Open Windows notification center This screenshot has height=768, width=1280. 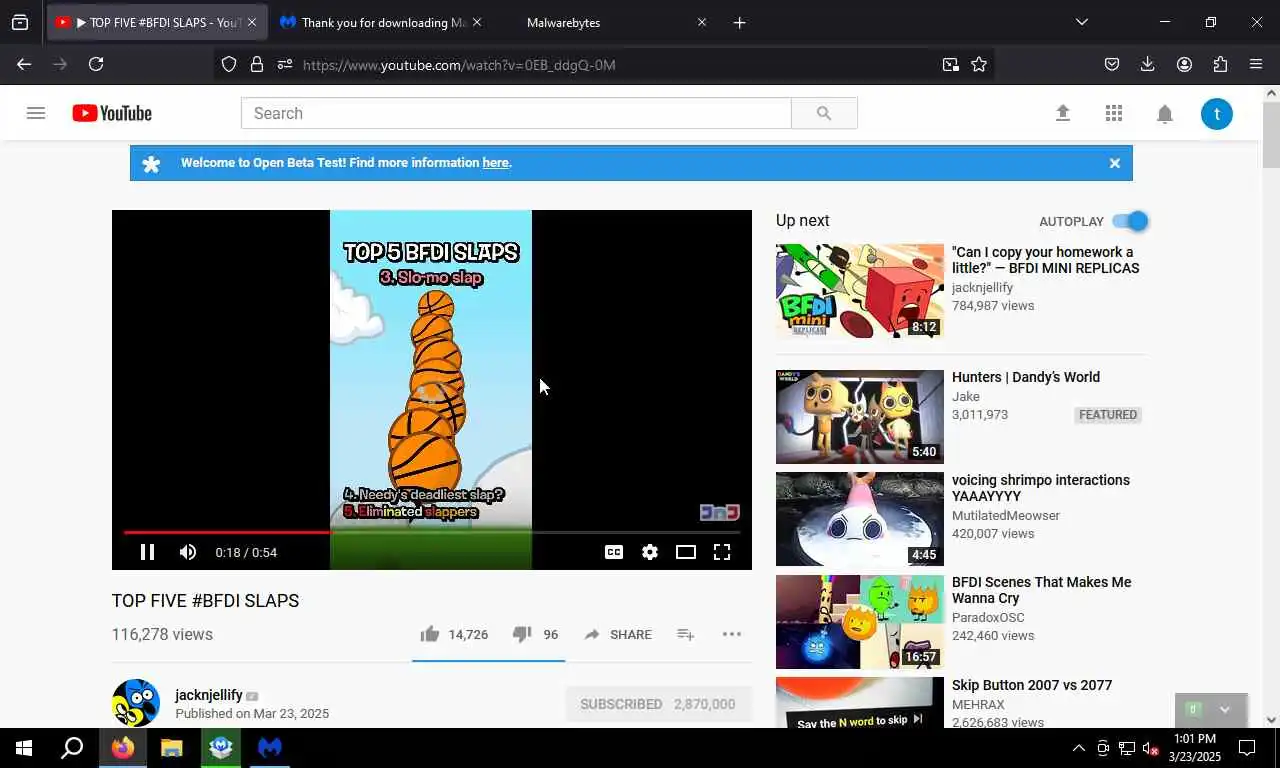[1247, 747]
